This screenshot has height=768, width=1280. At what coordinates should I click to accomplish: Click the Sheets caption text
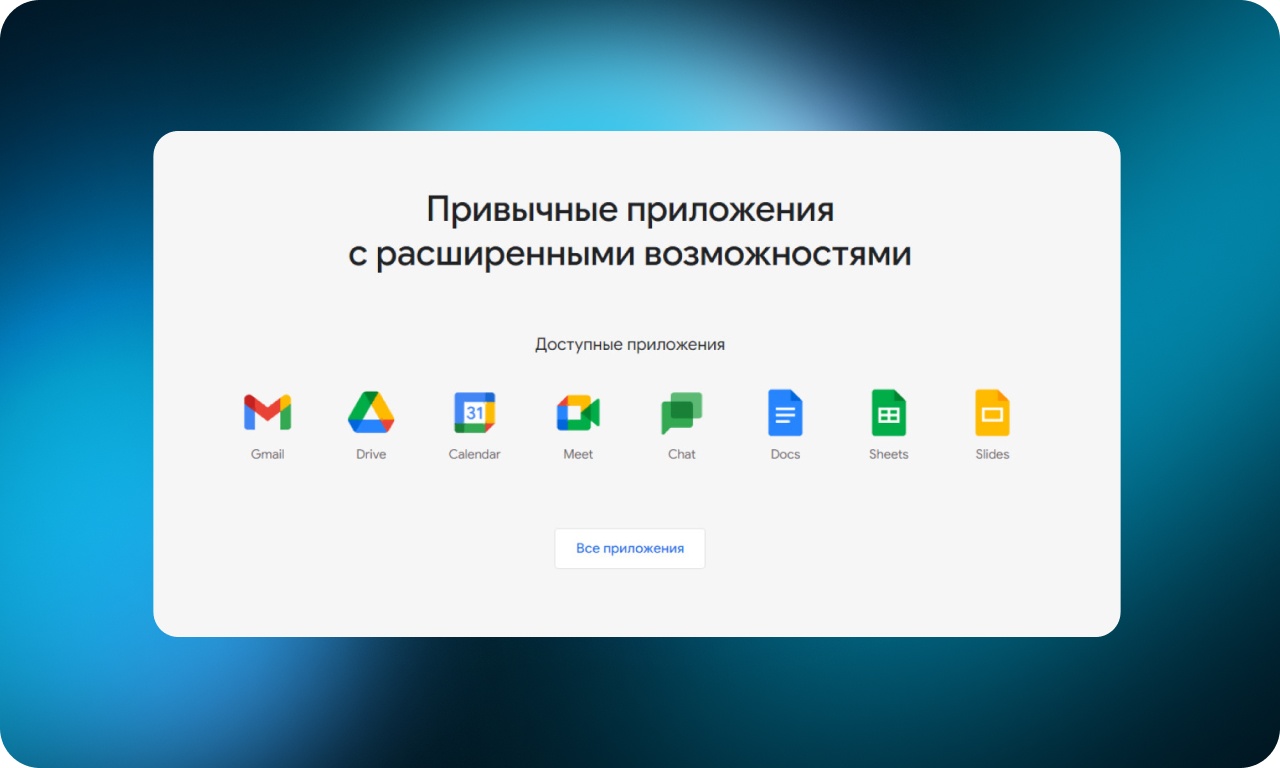tap(888, 454)
